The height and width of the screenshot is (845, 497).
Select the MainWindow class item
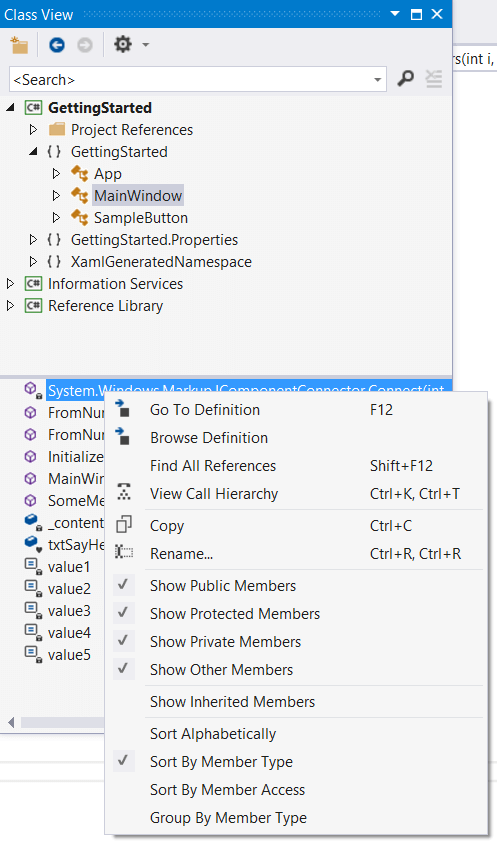[x=138, y=196]
